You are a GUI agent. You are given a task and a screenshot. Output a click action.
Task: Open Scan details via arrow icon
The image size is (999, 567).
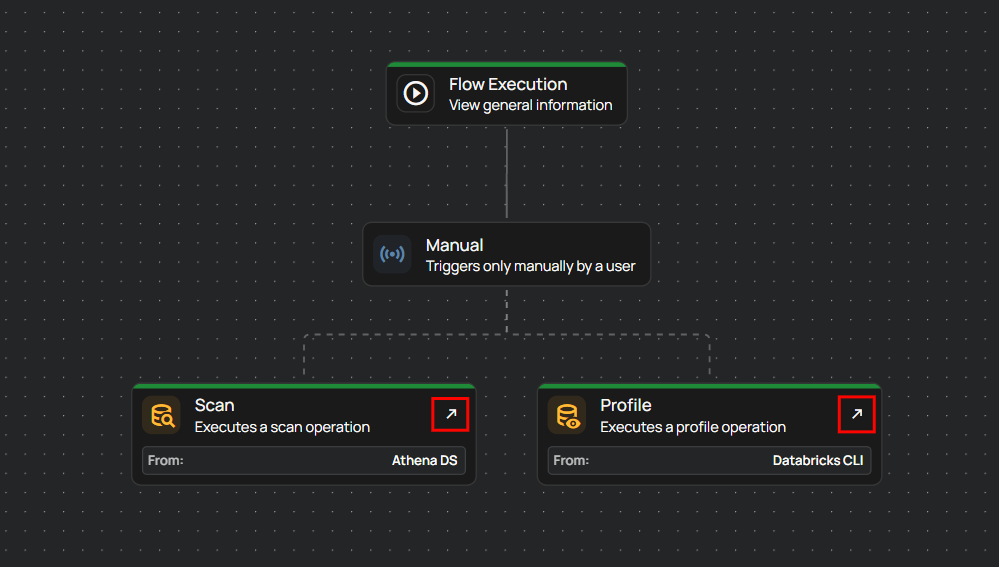450,414
